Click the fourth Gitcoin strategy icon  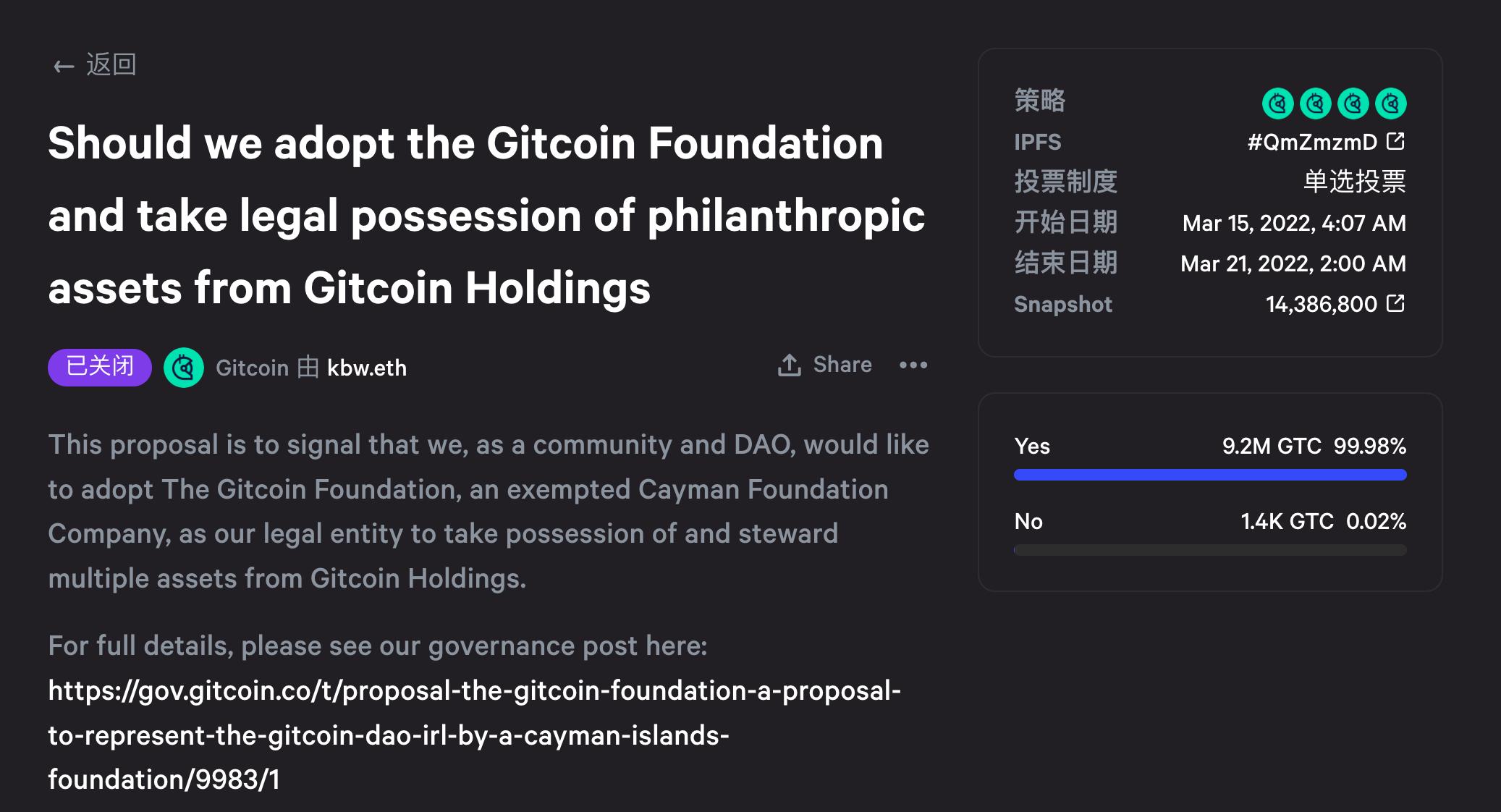(x=1390, y=102)
